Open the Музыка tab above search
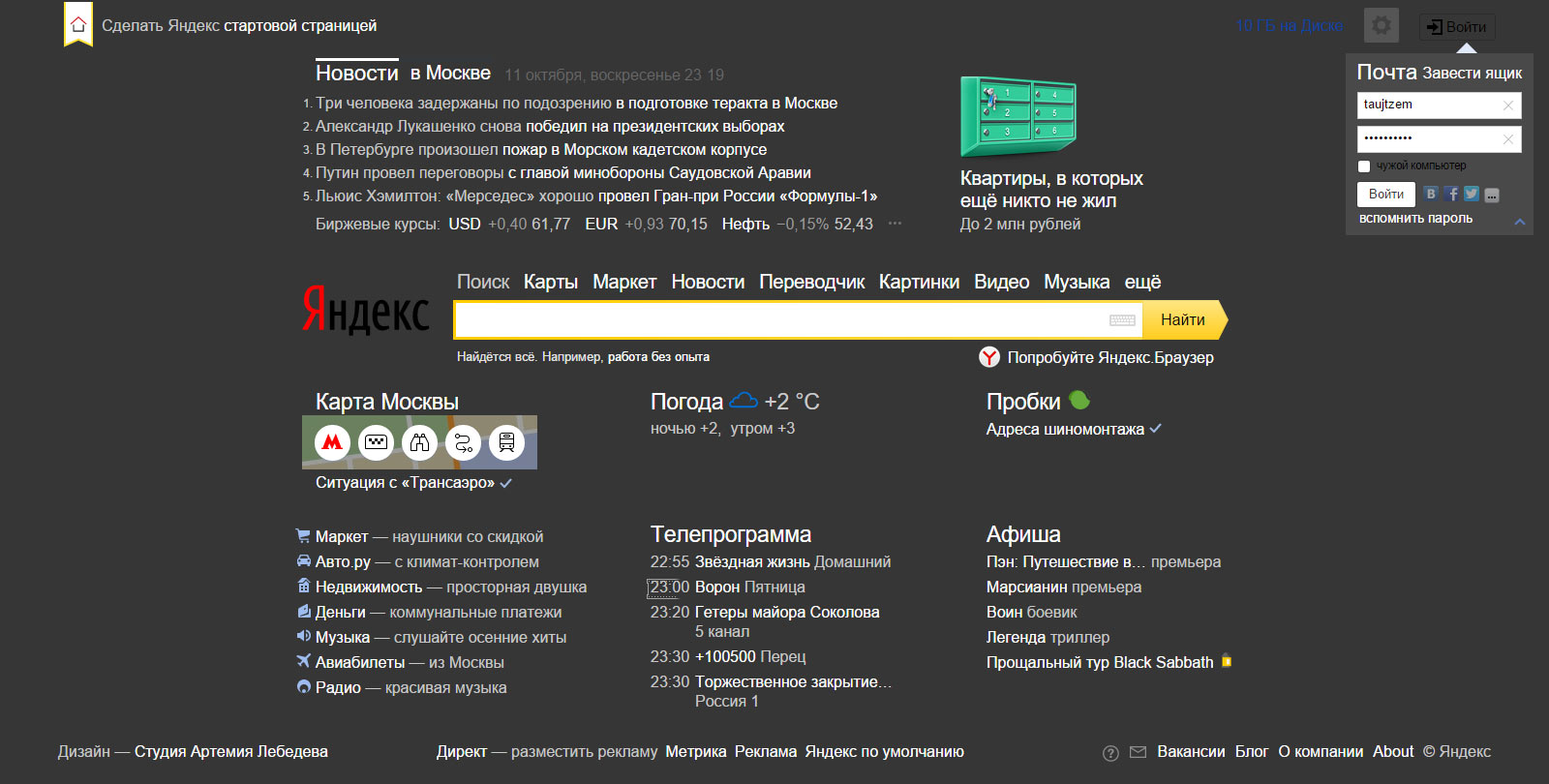Screen dimensions: 1549x784 [x=1077, y=282]
